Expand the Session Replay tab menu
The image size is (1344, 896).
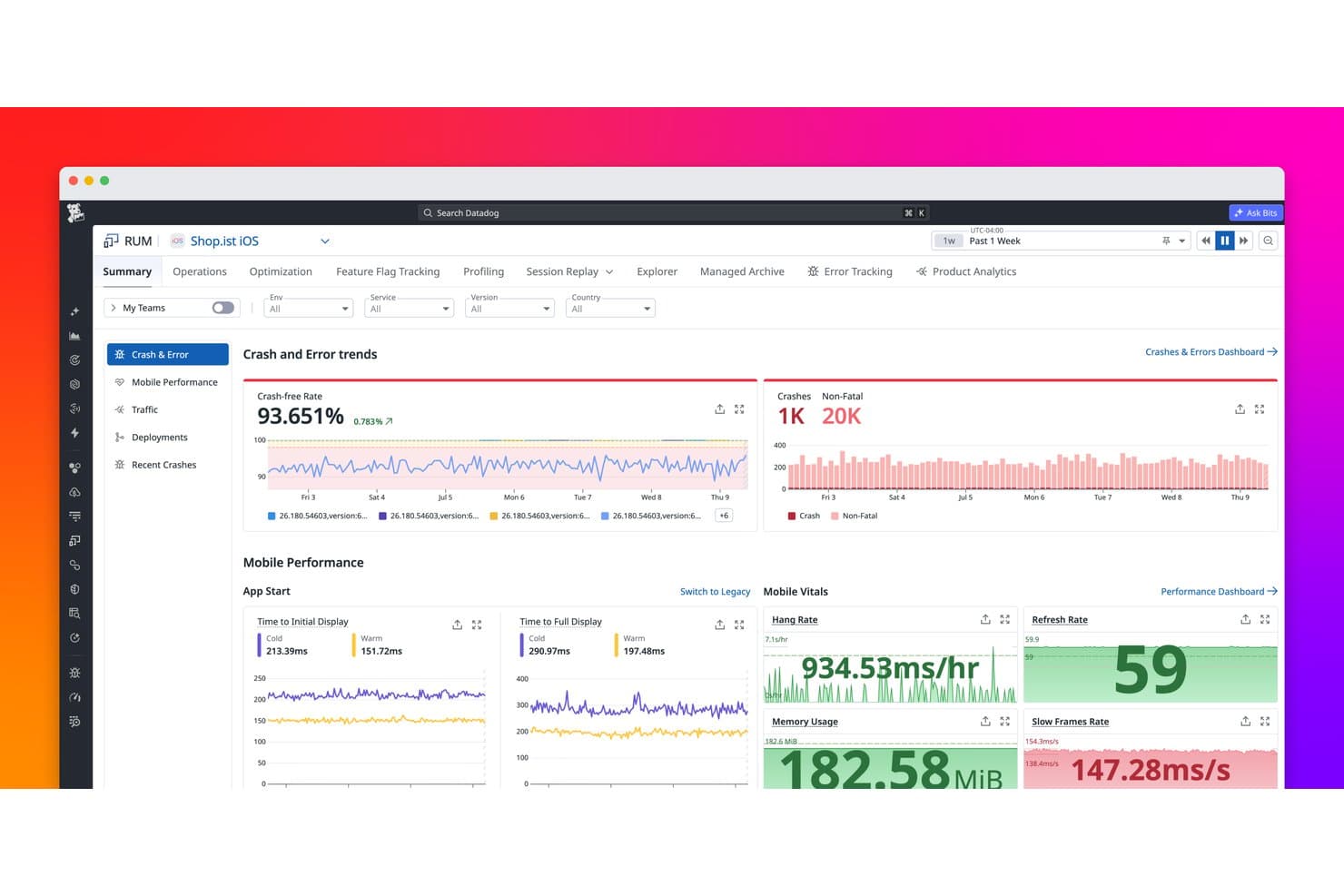tap(609, 272)
